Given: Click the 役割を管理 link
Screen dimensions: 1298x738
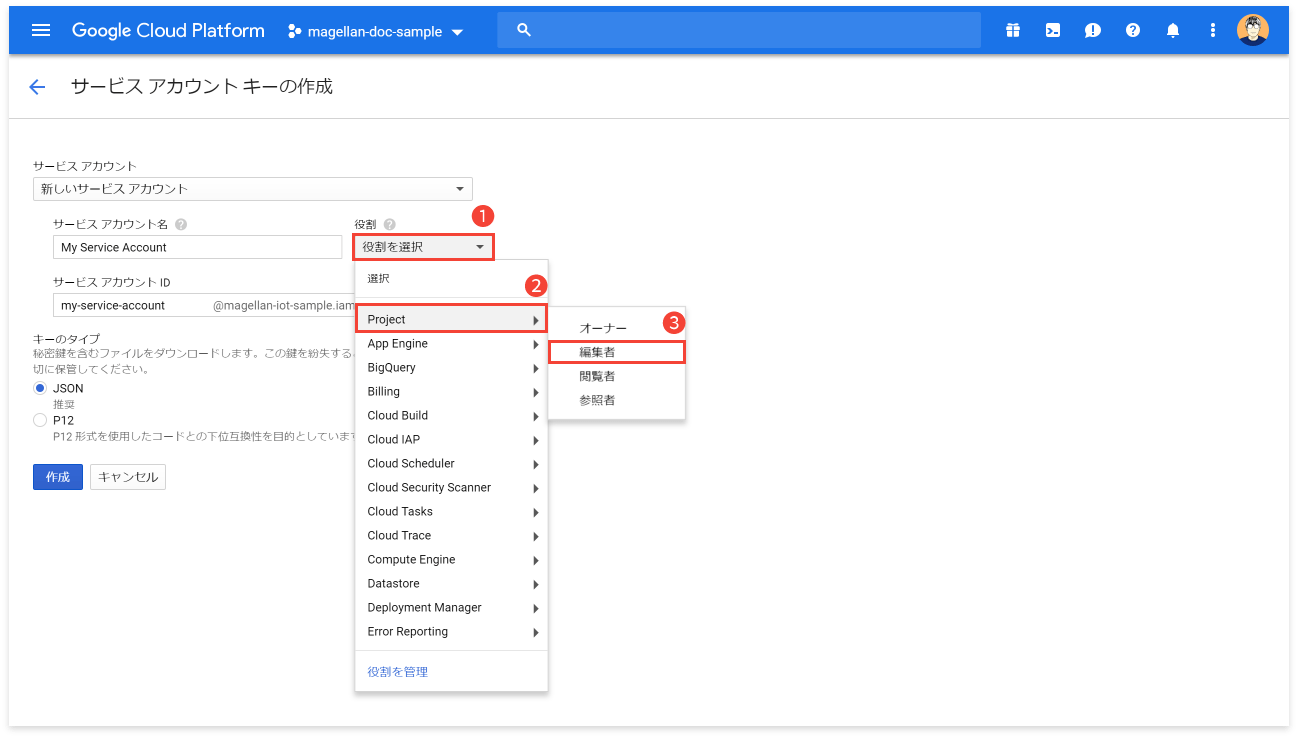Looking at the screenshot, I should click(x=398, y=672).
